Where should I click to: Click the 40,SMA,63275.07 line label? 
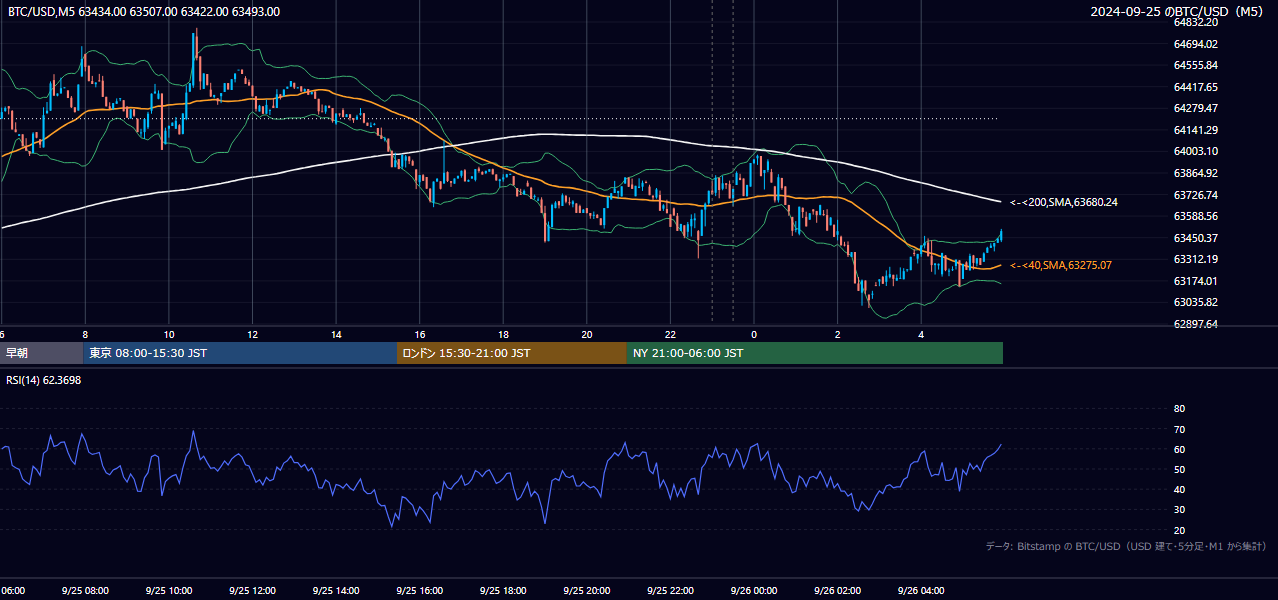[1061, 266]
